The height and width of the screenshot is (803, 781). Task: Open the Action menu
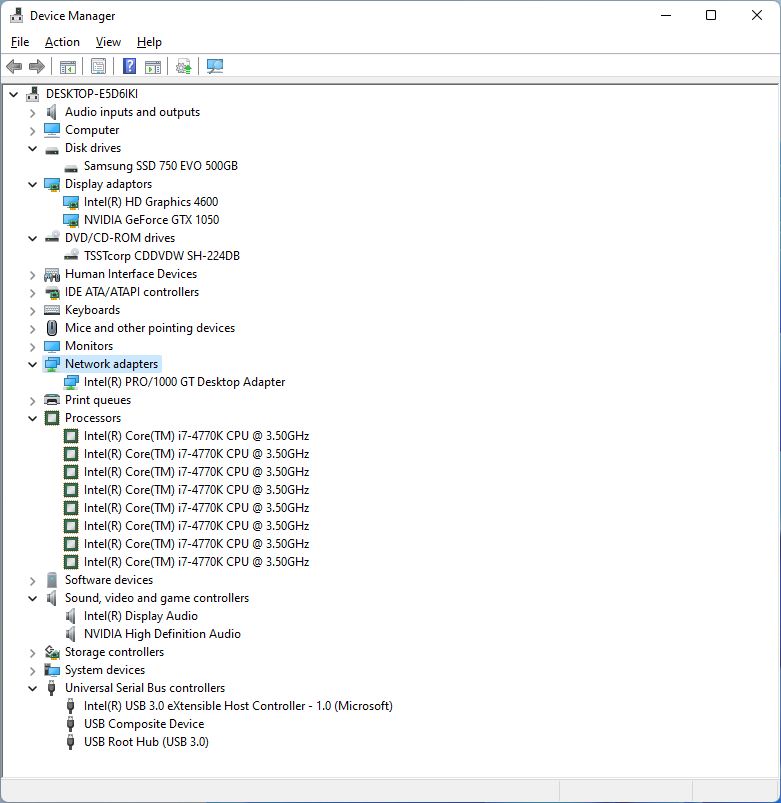pyautogui.click(x=62, y=42)
